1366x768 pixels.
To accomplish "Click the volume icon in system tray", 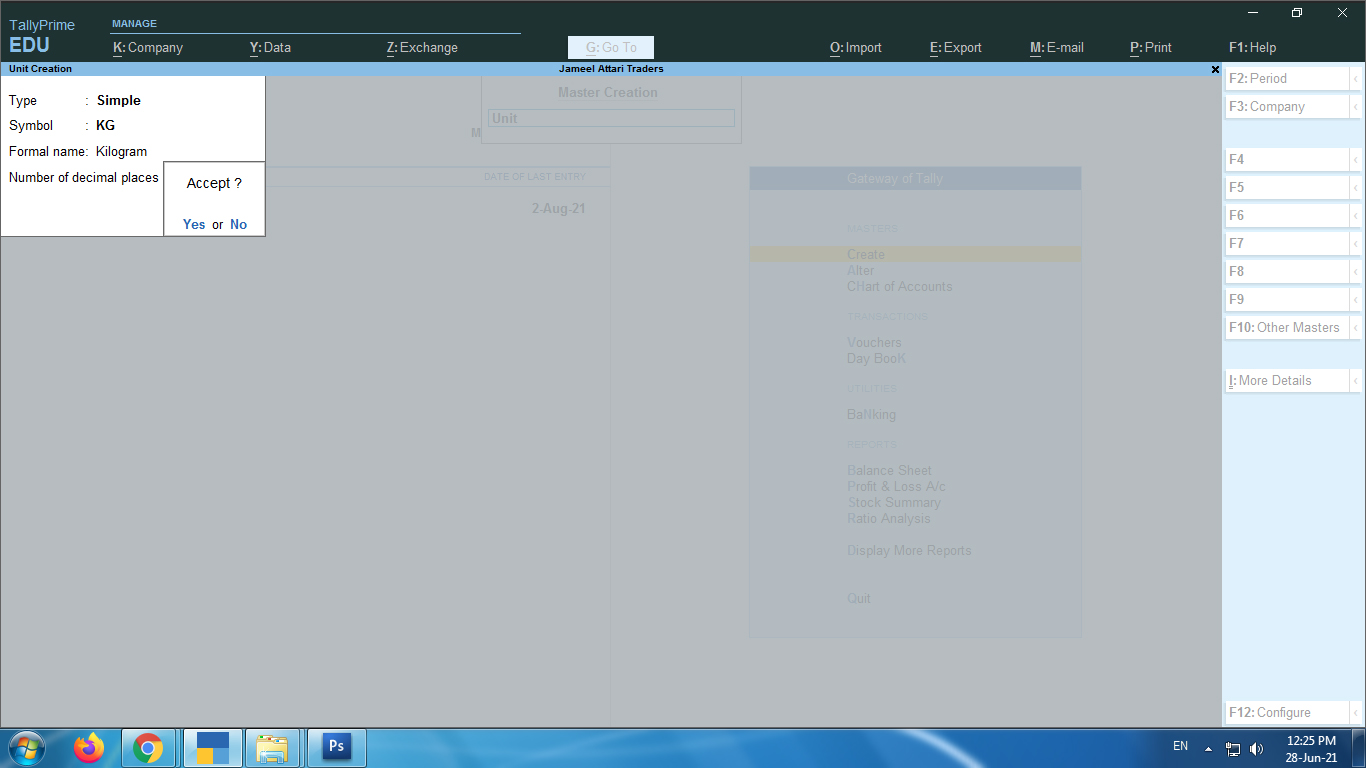I will (1257, 748).
